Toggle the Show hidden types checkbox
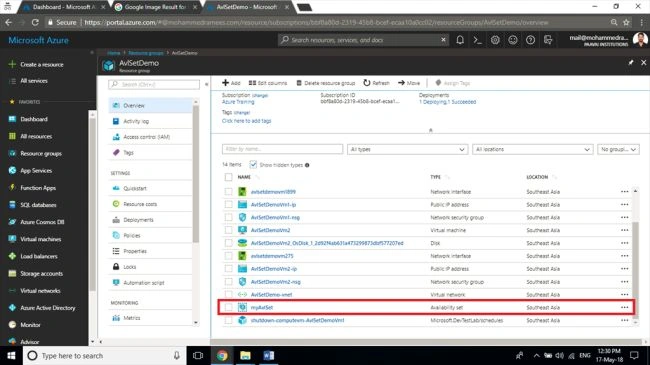The height and width of the screenshot is (365, 650). 253,165
